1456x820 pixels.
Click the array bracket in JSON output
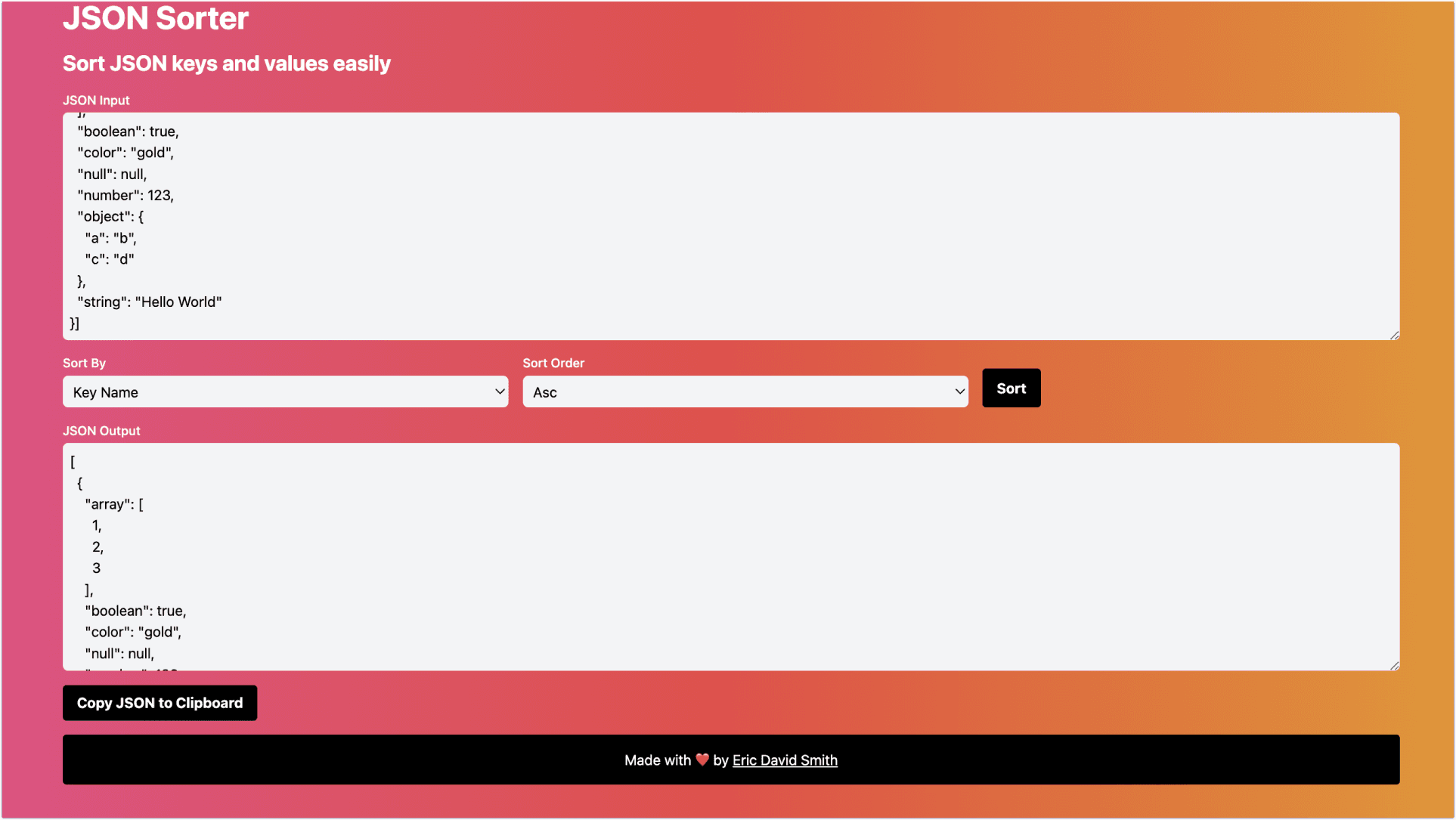[x=72, y=460]
